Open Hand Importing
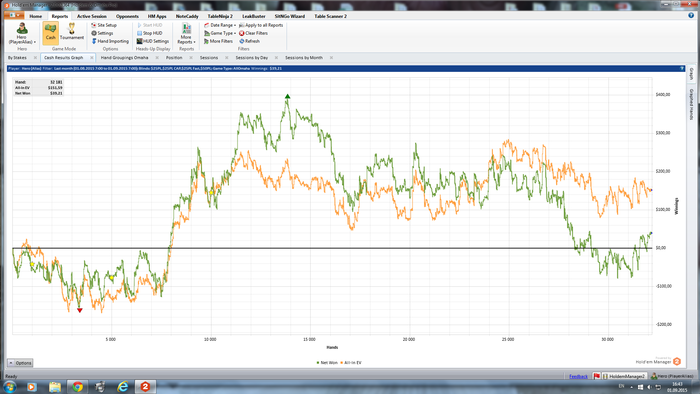This screenshot has width=700, height=394. coord(110,41)
